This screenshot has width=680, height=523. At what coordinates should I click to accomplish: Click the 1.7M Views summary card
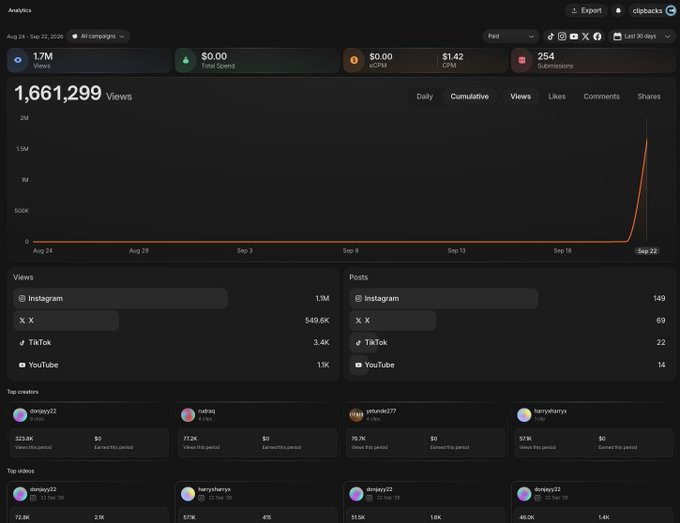pos(89,60)
